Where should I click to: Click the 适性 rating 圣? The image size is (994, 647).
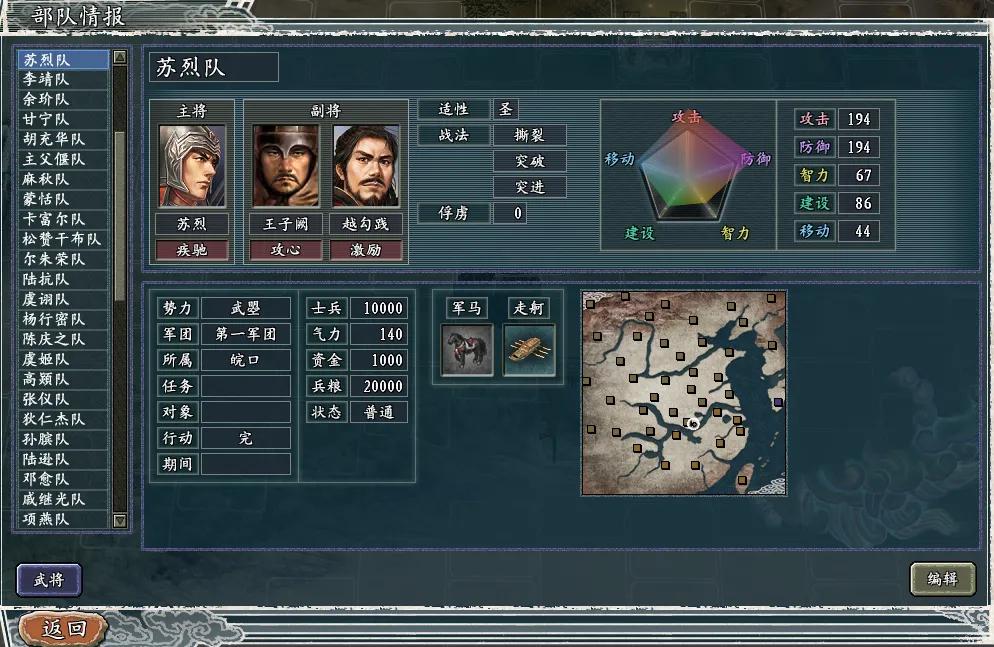(x=505, y=109)
